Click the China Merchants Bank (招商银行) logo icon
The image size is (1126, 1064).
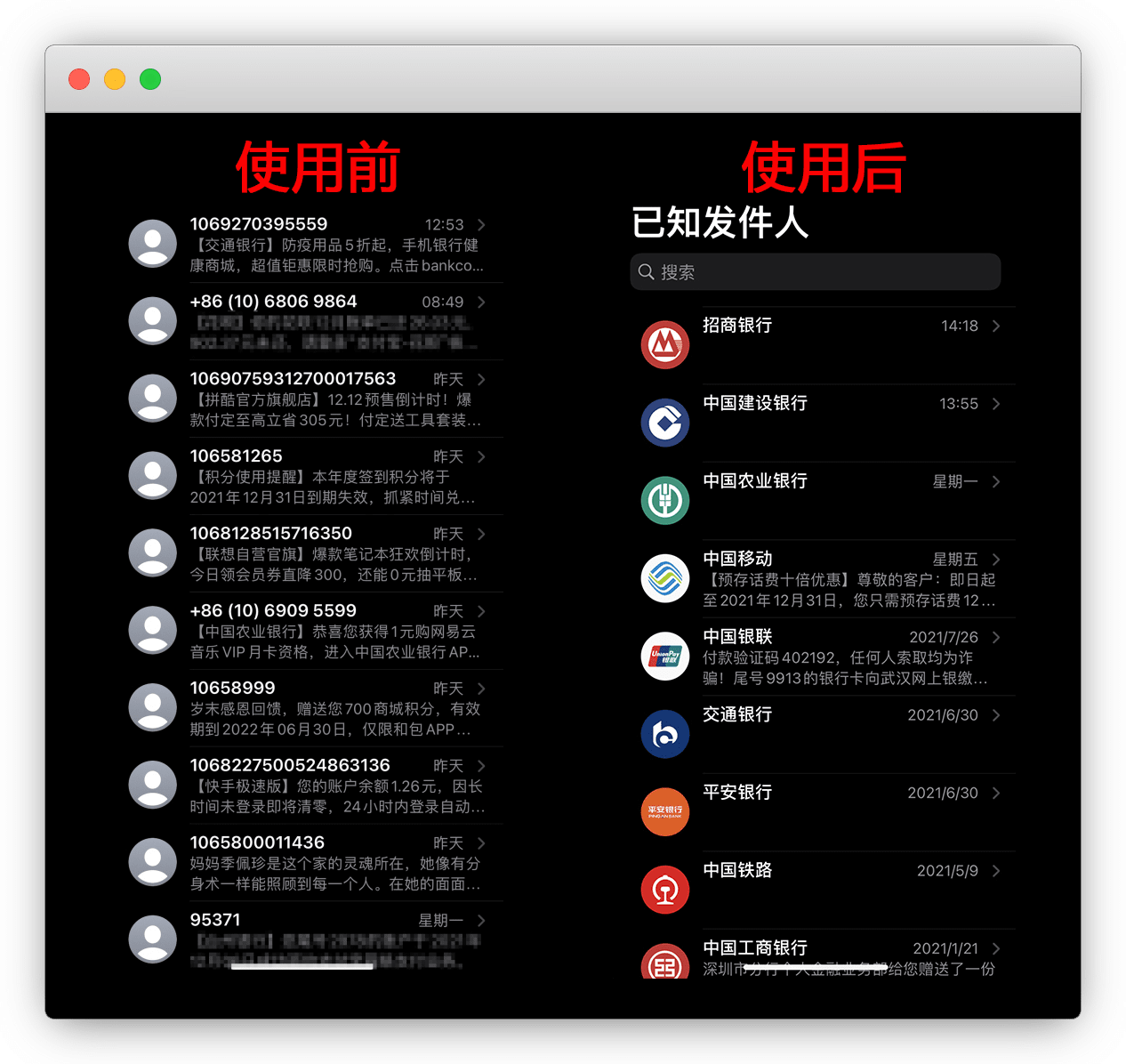tap(665, 345)
